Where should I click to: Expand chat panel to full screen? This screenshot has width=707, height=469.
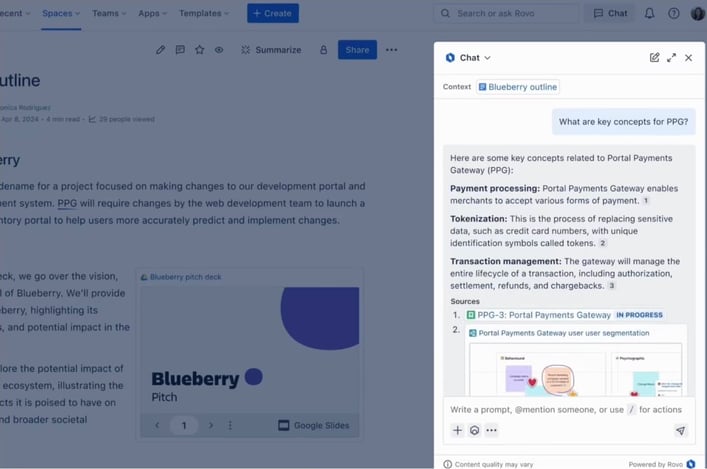(671, 58)
